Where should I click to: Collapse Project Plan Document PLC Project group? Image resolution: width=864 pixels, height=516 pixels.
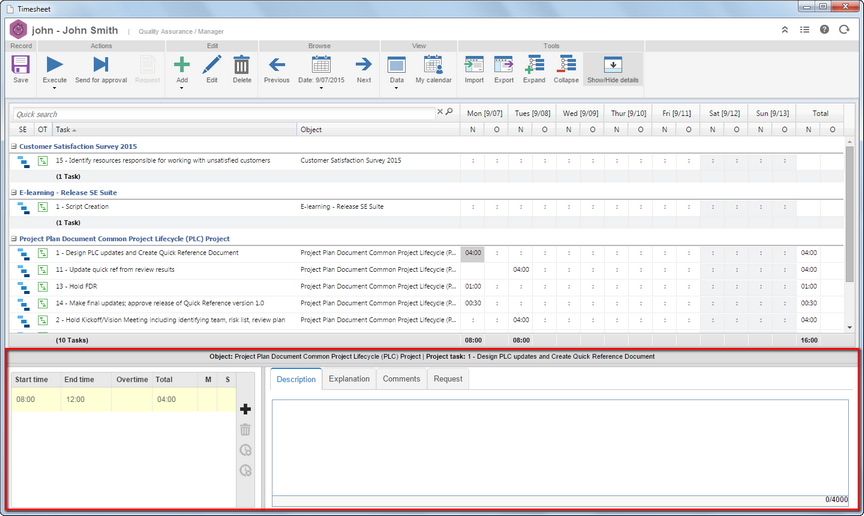pos(14,239)
